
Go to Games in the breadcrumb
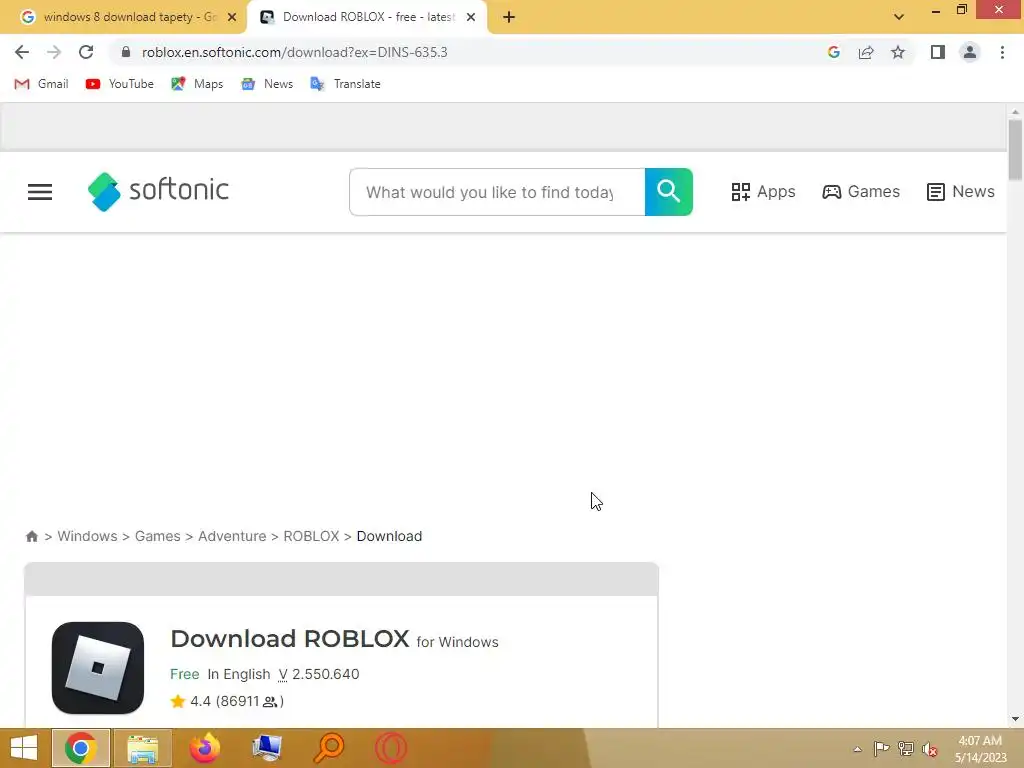point(157,536)
